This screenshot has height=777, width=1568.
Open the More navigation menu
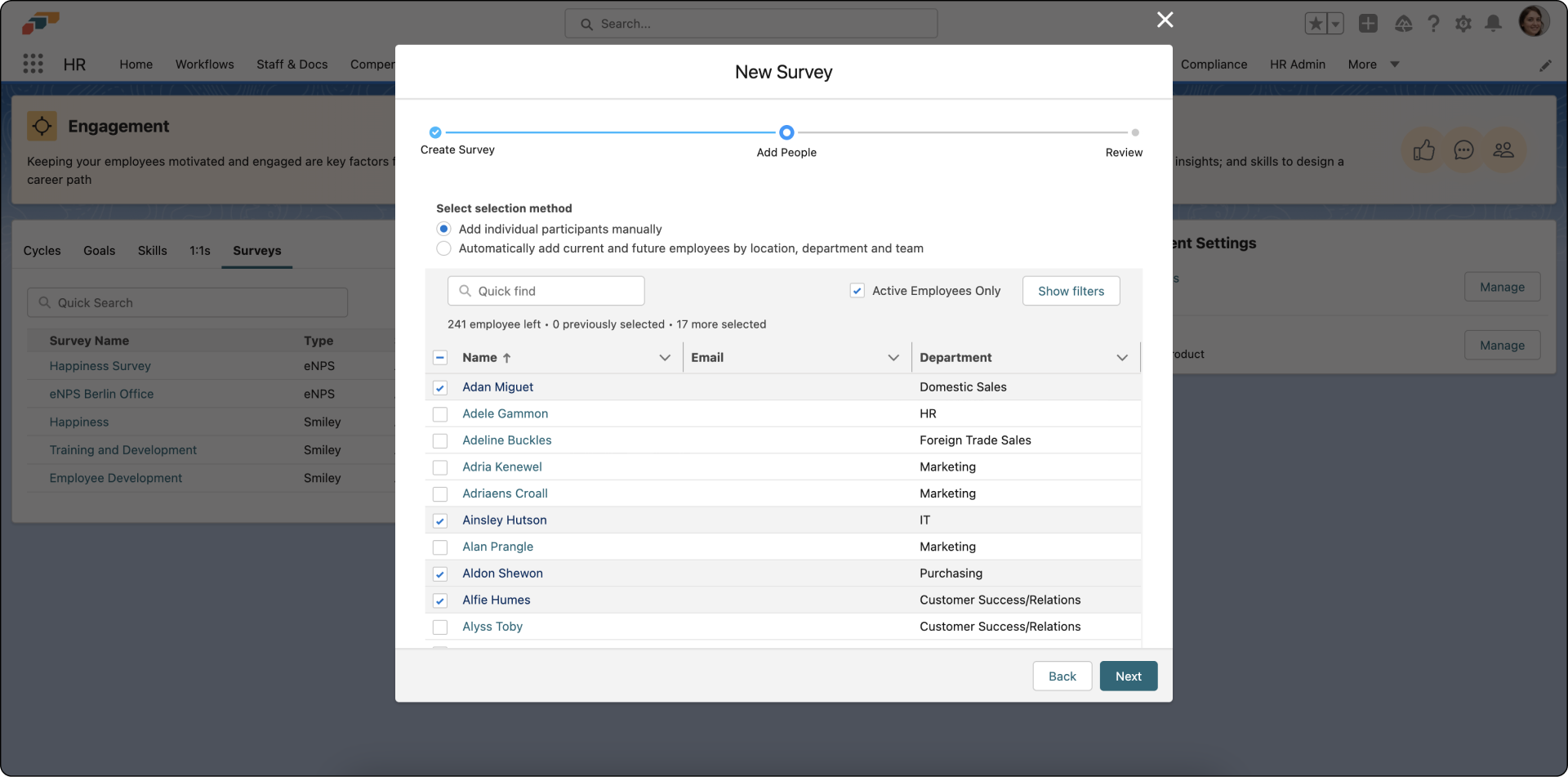pyautogui.click(x=1373, y=65)
